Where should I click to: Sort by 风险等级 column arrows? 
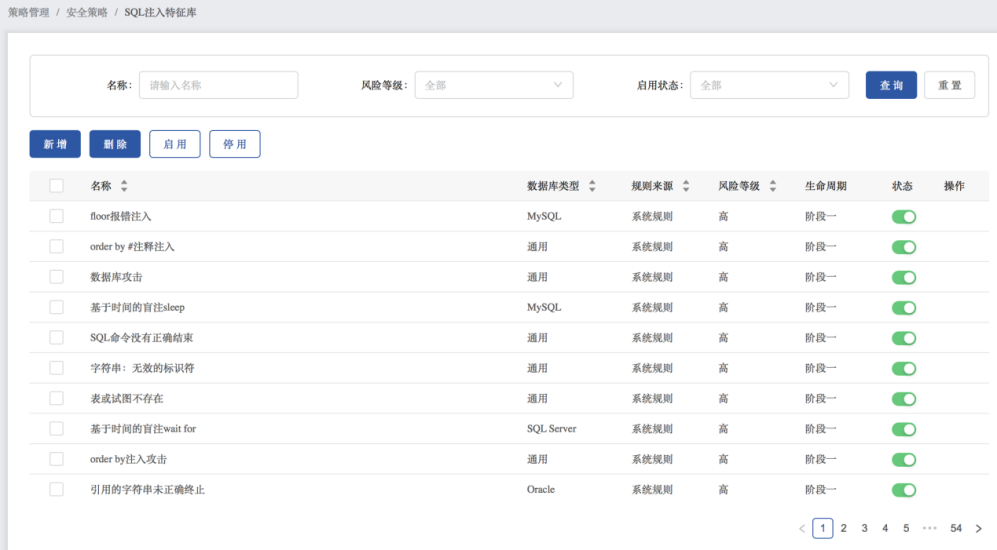(x=773, y=186)
